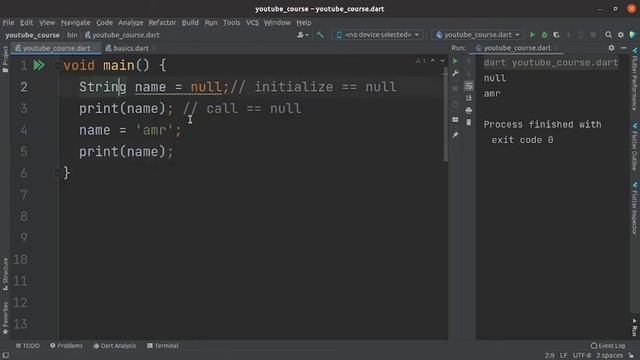
Task: Open the Analyze menu
Action: [x=131, y=22]
